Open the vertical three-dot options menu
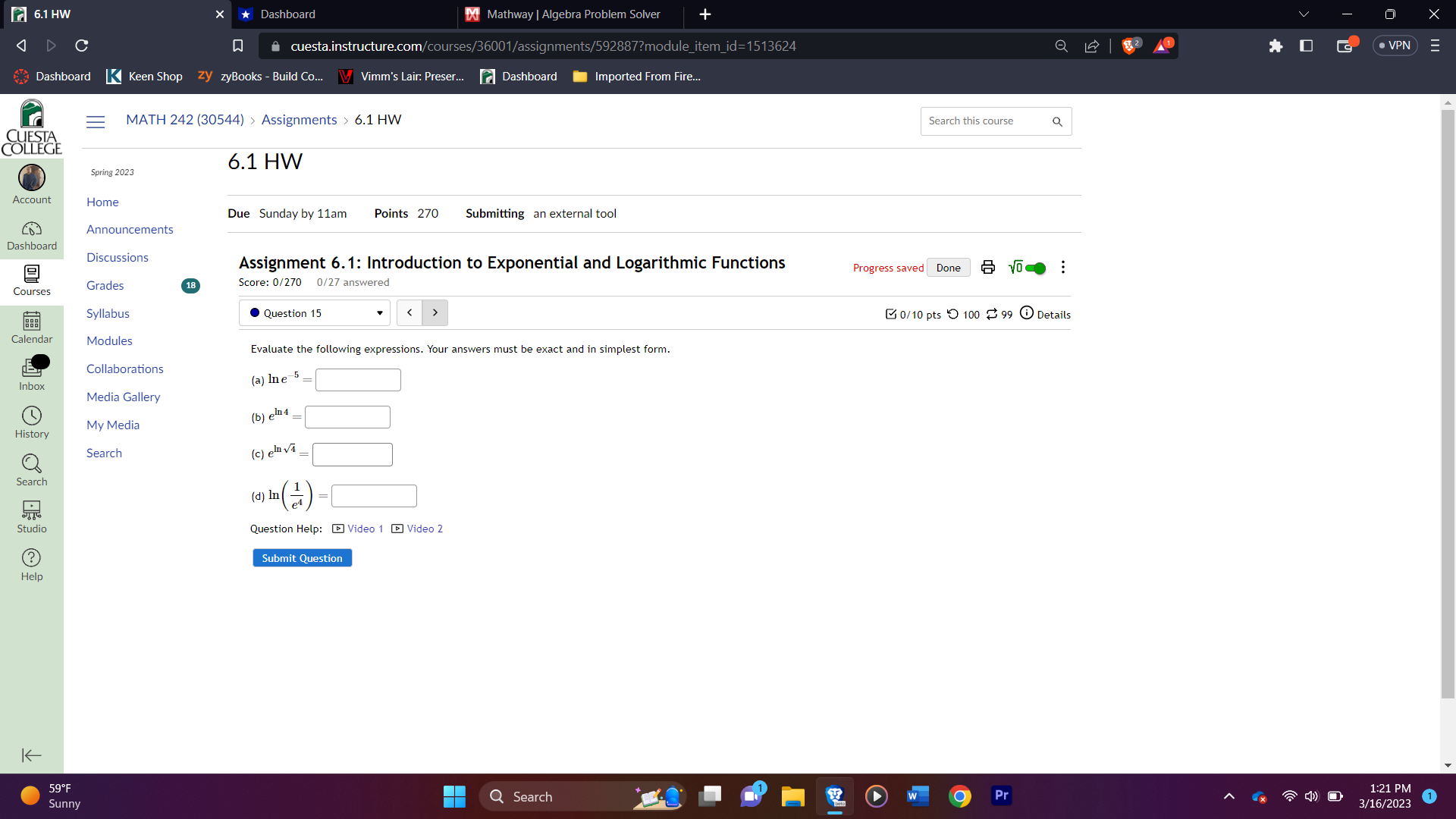 pyautogui.click(x=1062, y=267)
